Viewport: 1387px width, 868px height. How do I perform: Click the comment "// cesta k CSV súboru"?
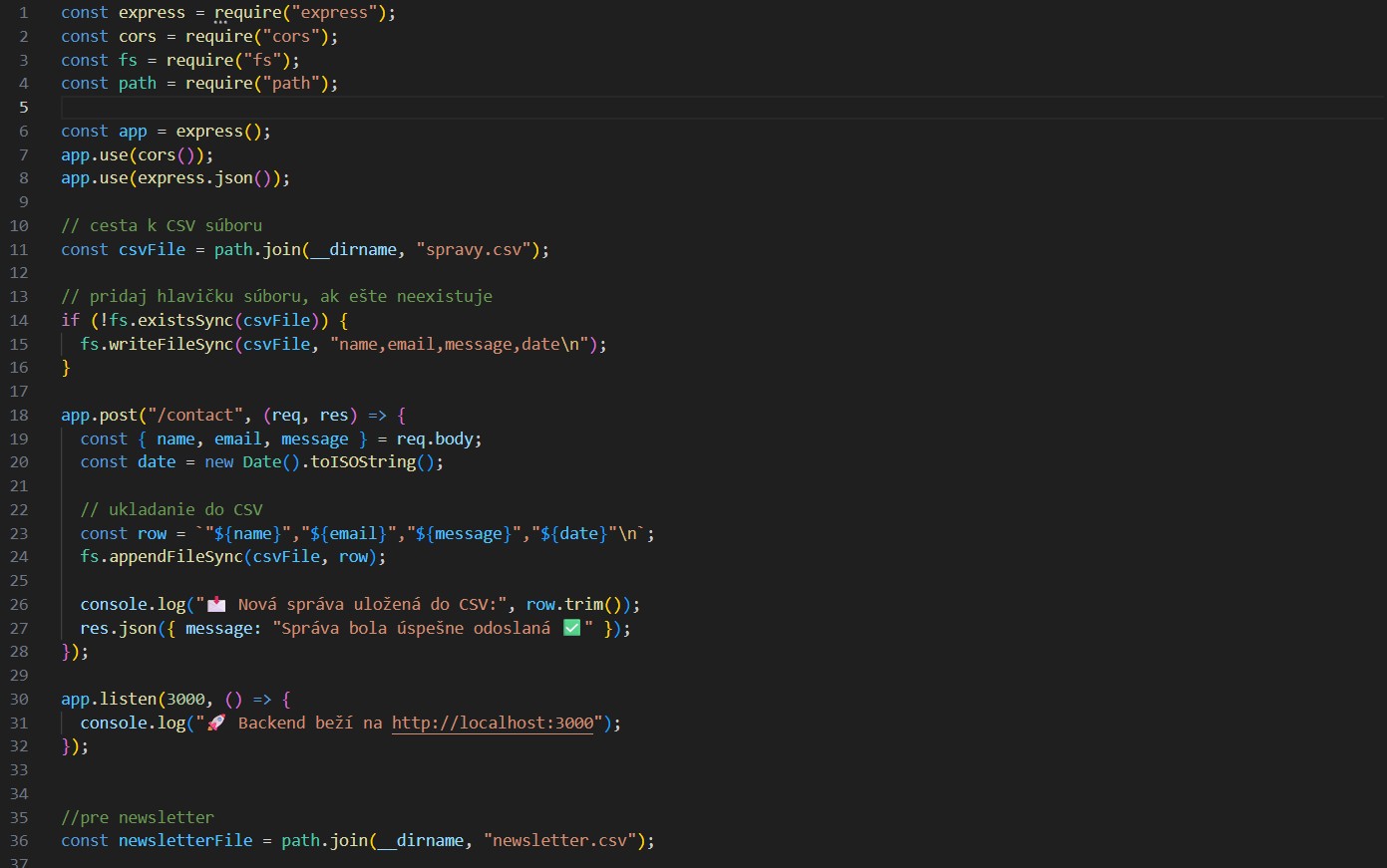pyautogui.click(x=162, y=226)
